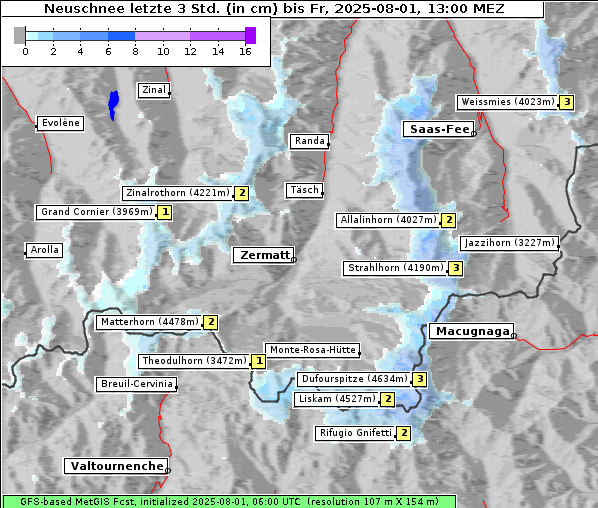Click the dark blue 6-8 cm legend band
The image size is (598, 508).
coord(121,36)
